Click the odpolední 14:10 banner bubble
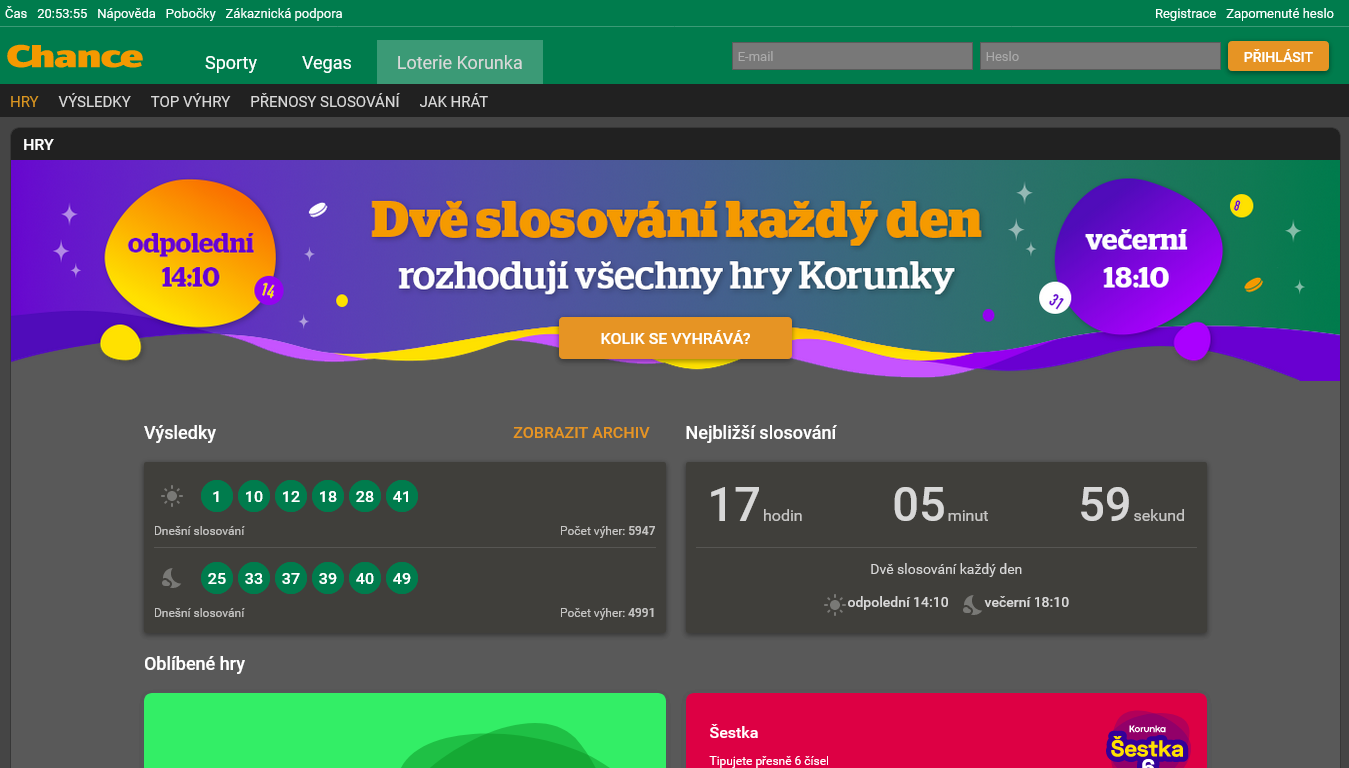Image resolution: width=1349 pixels, height=768 pixels. pyautogui.click(x=190, y=255)
